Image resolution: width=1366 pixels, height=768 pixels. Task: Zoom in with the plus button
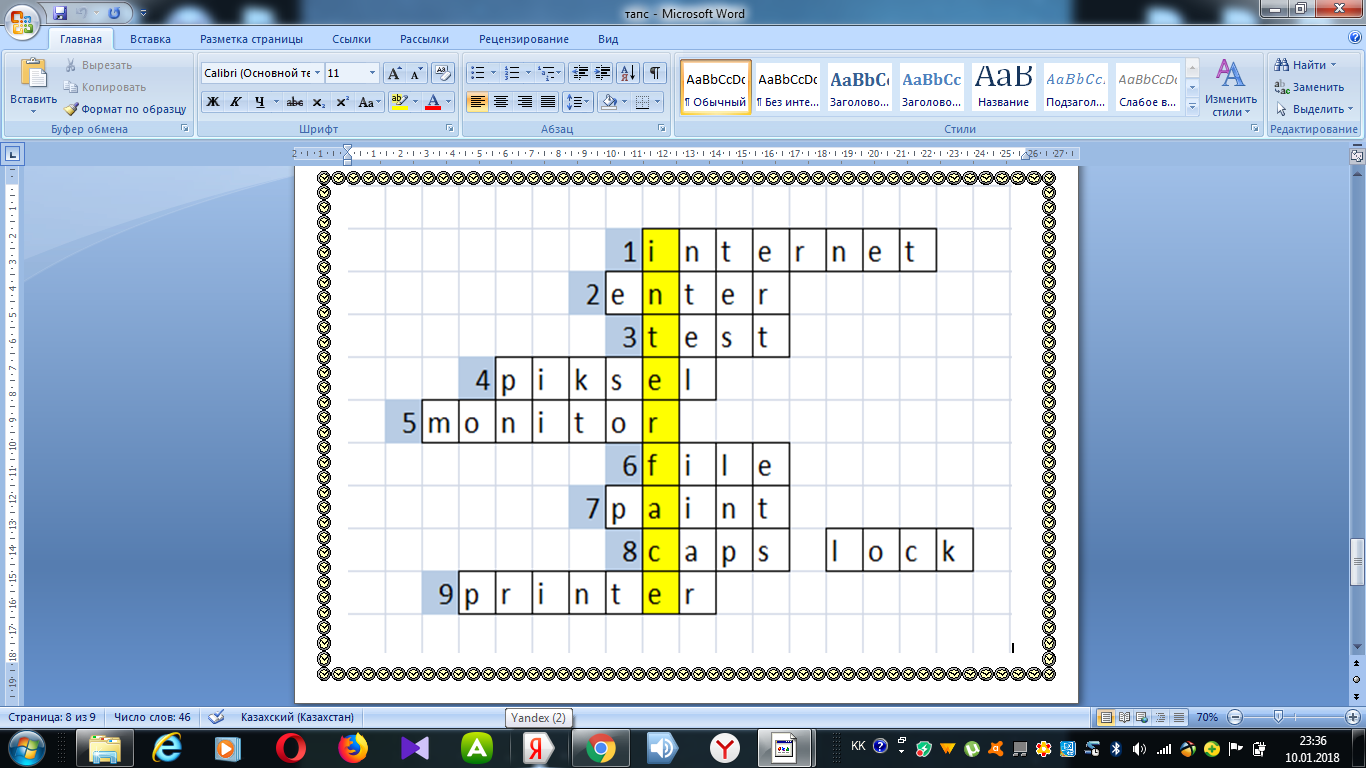tap(1353, 717)
